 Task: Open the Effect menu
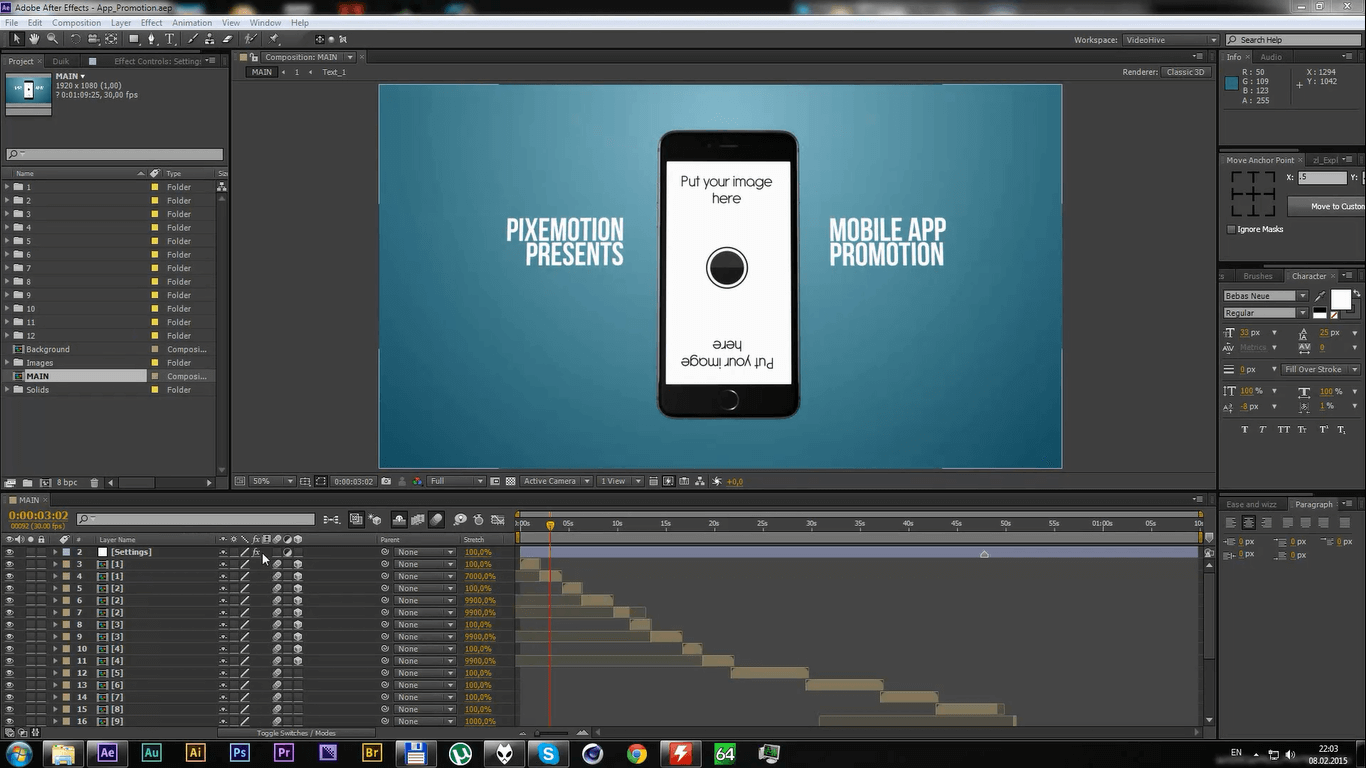151,22
